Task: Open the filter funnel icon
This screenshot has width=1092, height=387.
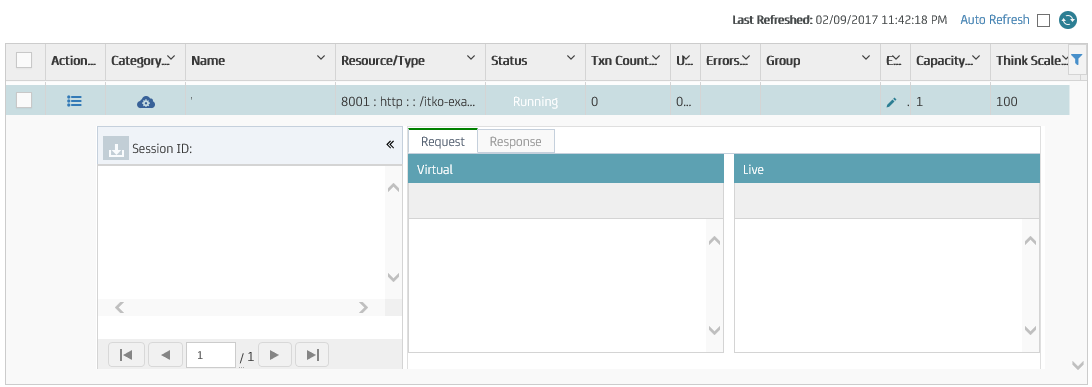Action: [x=1077, y=60]
